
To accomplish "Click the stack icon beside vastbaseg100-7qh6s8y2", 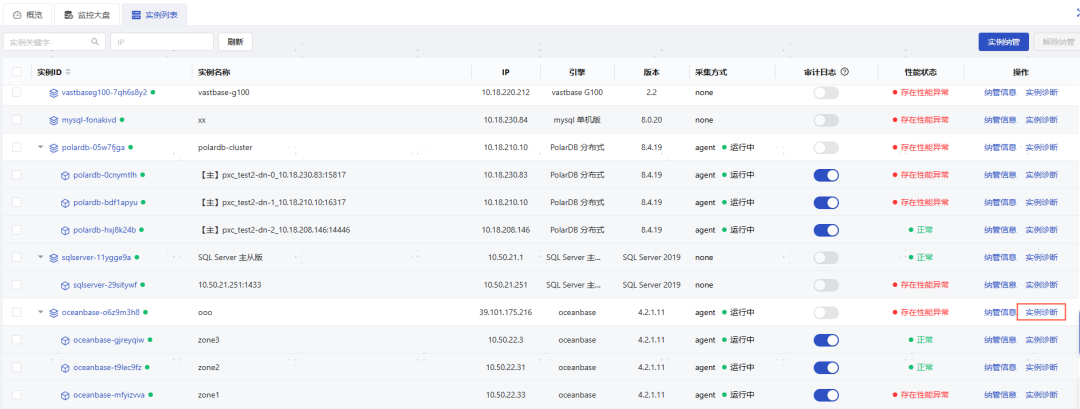I will (x=54, y=92).
